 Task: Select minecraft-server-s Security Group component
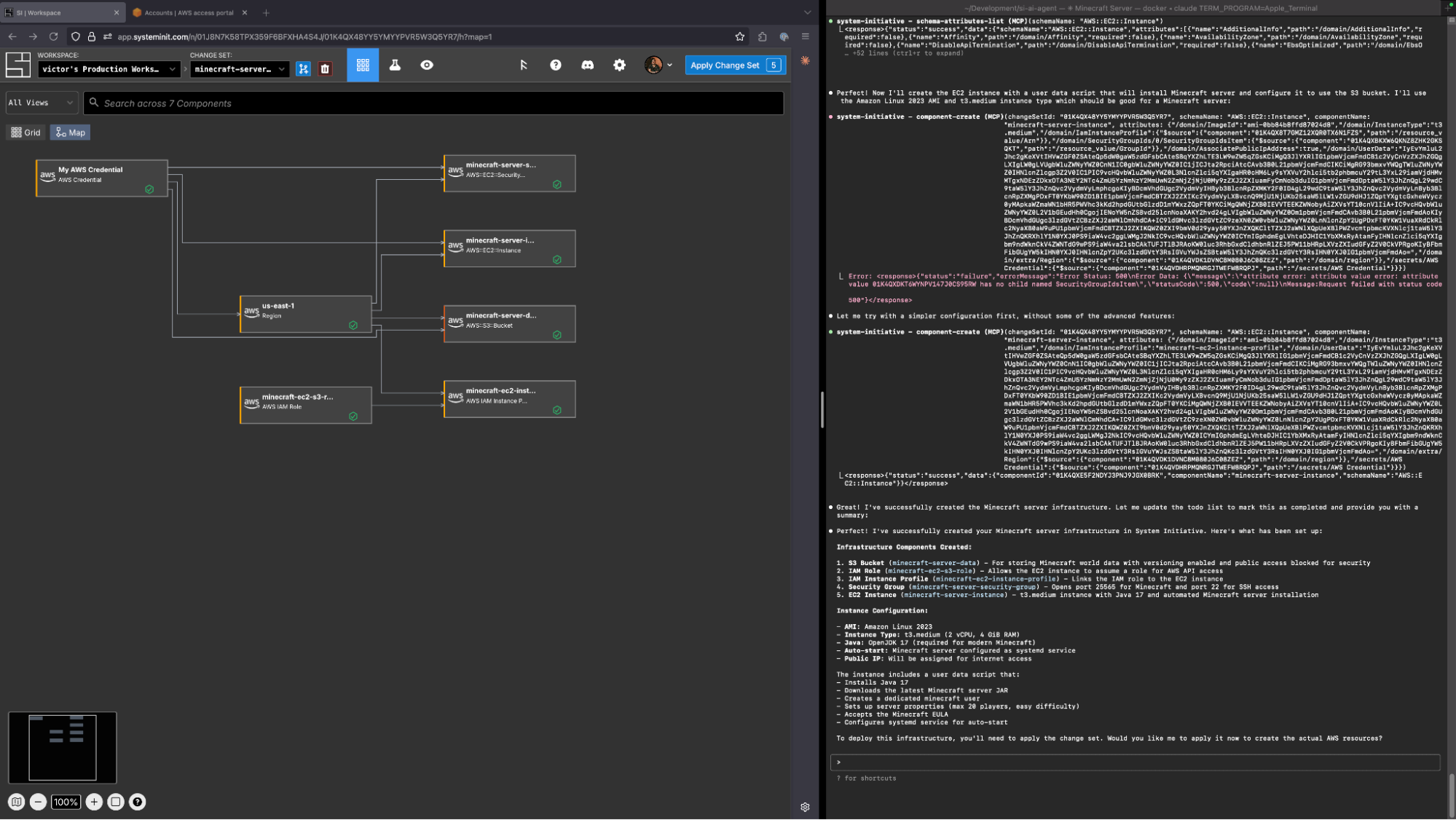(510, 173)
